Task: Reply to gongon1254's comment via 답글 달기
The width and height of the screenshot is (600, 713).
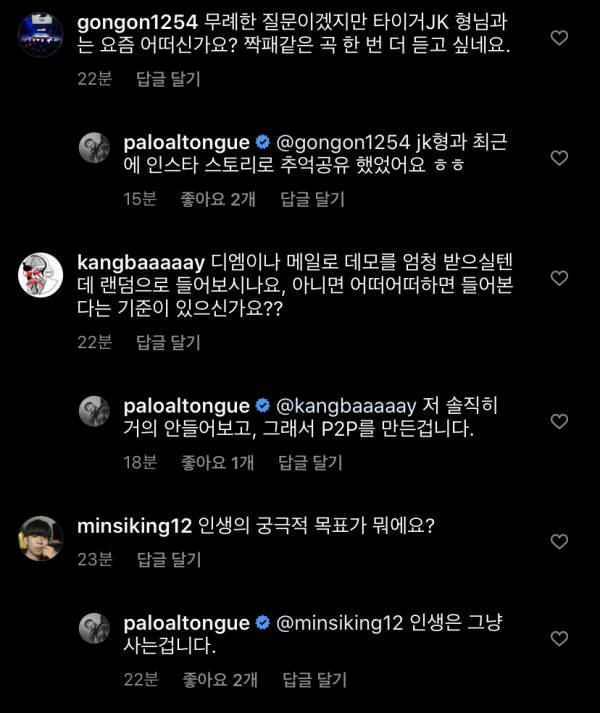Action: [167, 79]
